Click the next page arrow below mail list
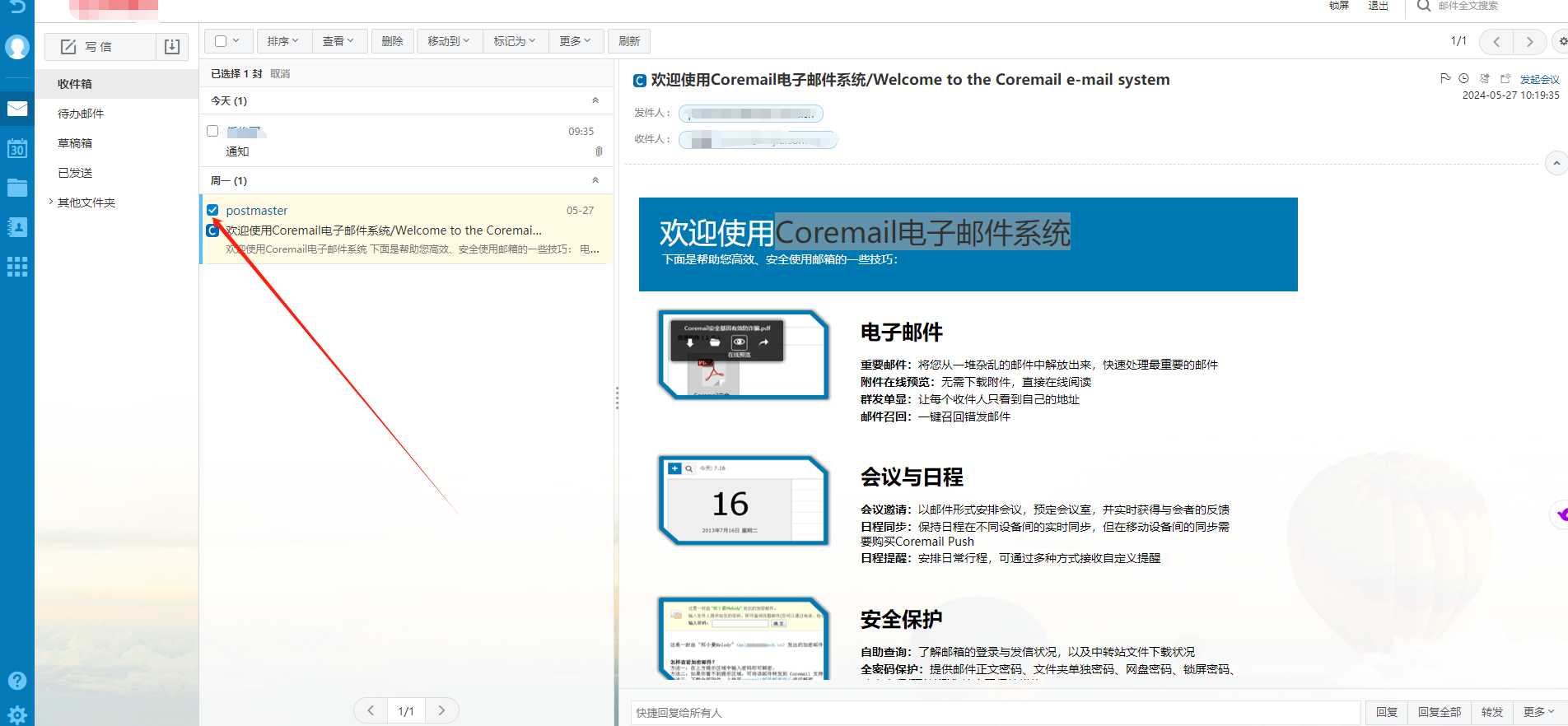This screenshot has height=726, width=1568. point(441,710)
